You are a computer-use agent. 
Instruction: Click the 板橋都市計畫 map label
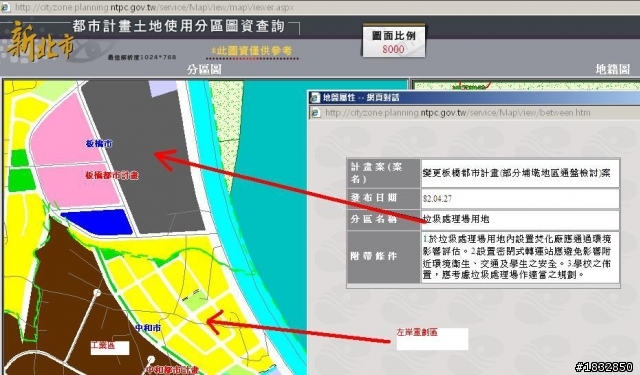(x=112, y=175)
